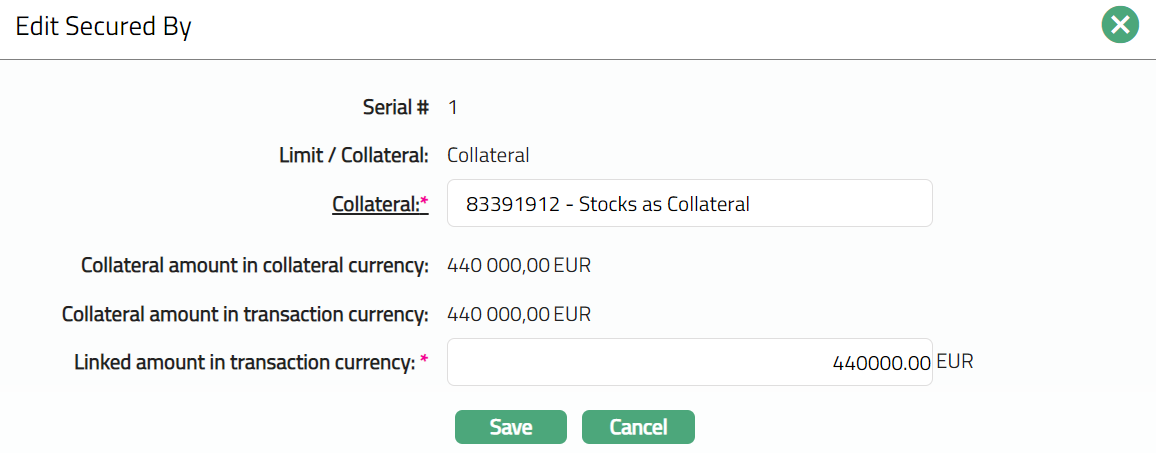
Task: Click the Edit Secured By title
Action: [x=103, y=27]
